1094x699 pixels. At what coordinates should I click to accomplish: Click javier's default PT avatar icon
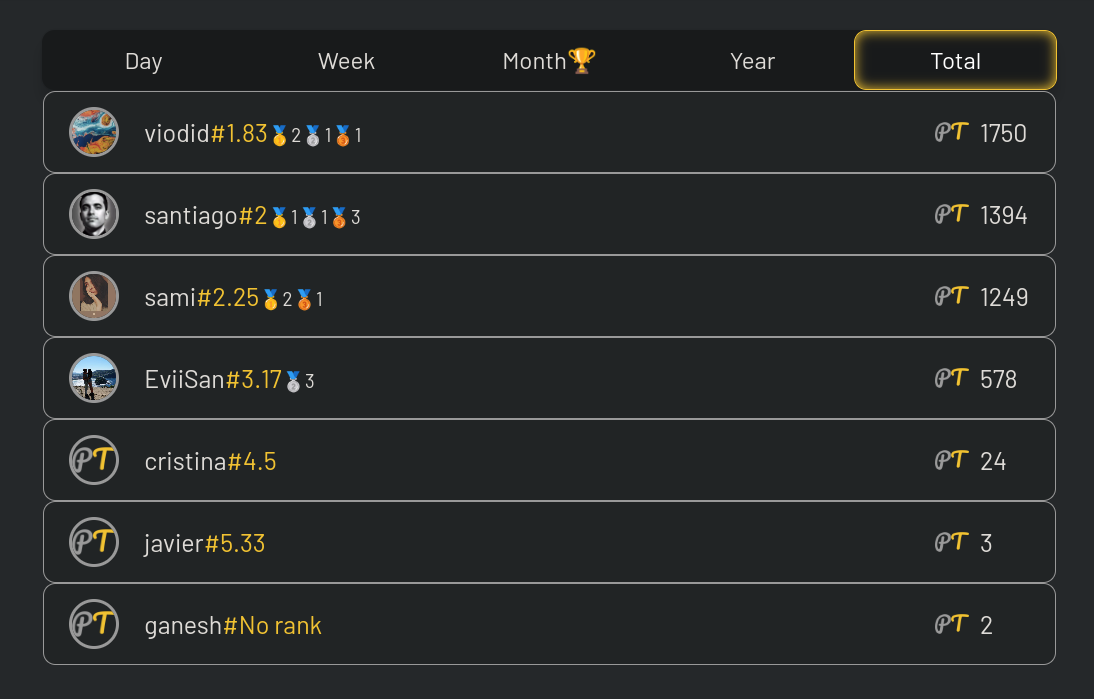(94, 542)
